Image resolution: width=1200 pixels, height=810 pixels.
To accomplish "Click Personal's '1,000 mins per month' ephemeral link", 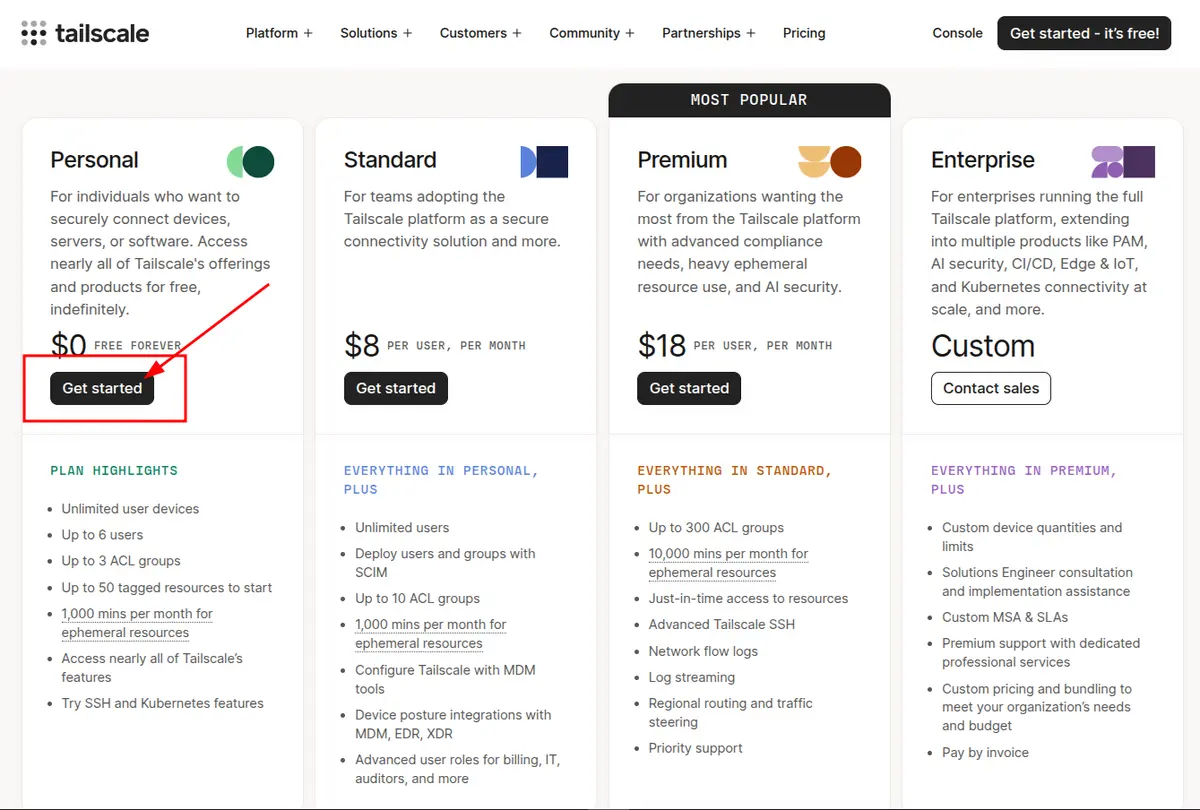I will point(137,623).
